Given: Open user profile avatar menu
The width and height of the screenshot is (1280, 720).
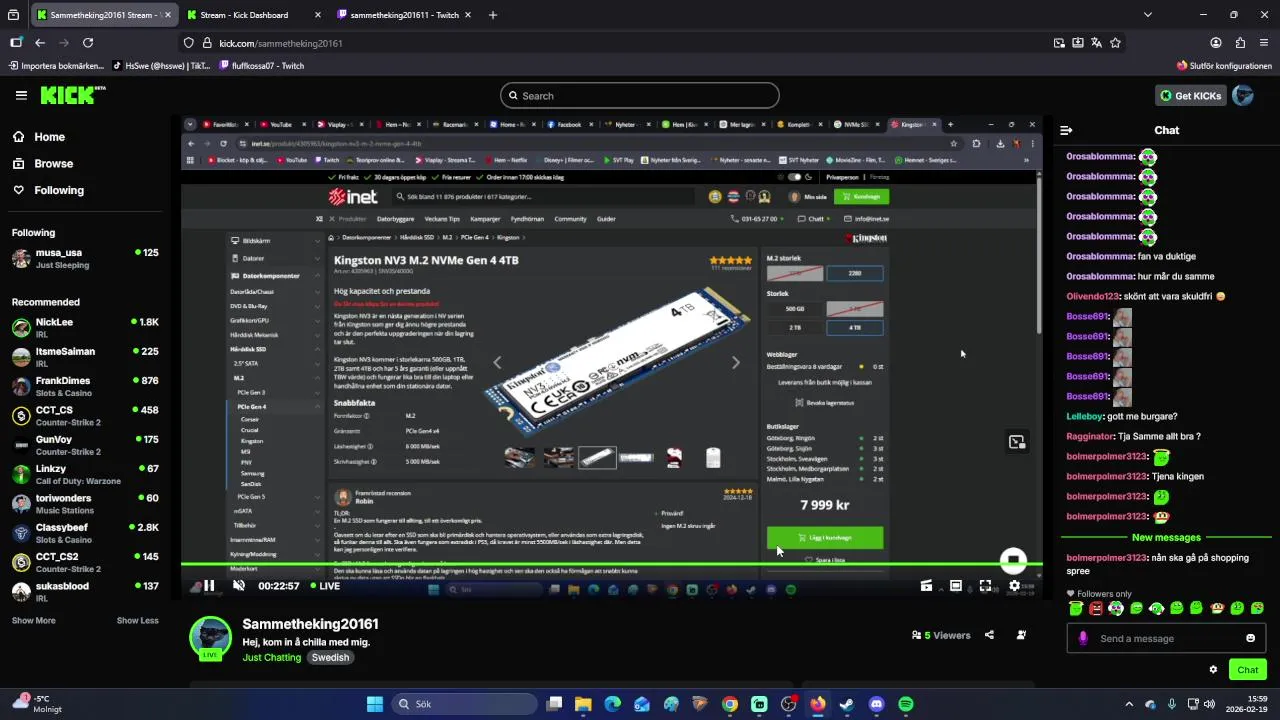Looking at the screenshot, I should point(1243,95).
